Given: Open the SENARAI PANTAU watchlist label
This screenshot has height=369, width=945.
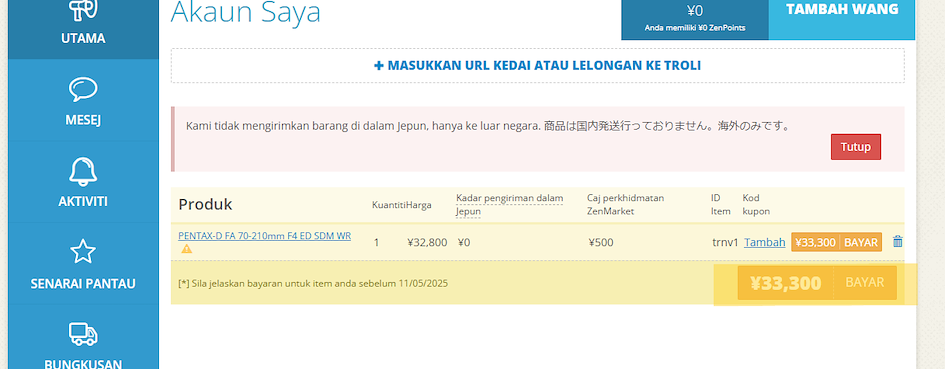Looking at the screenshot, I should [x=83, y=283].
